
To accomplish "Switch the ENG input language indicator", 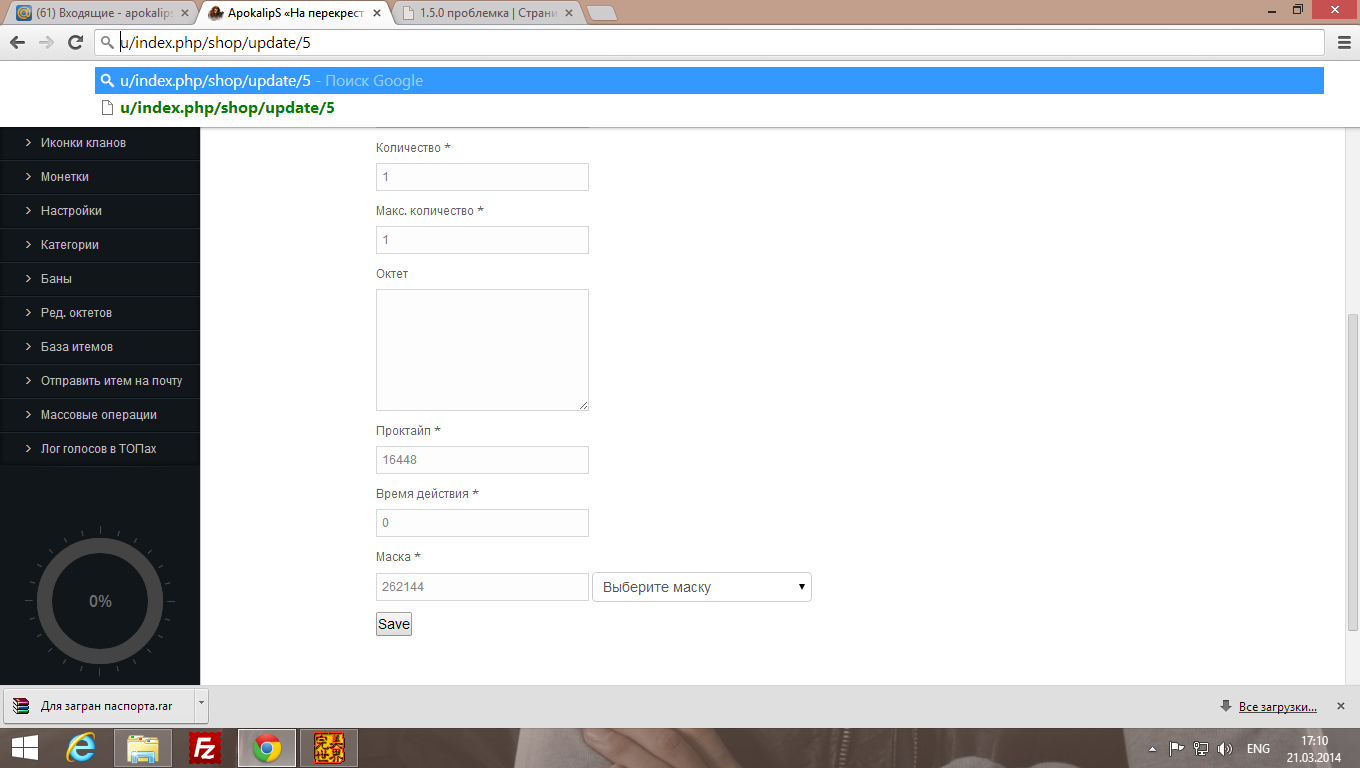I will (1259, 749).
